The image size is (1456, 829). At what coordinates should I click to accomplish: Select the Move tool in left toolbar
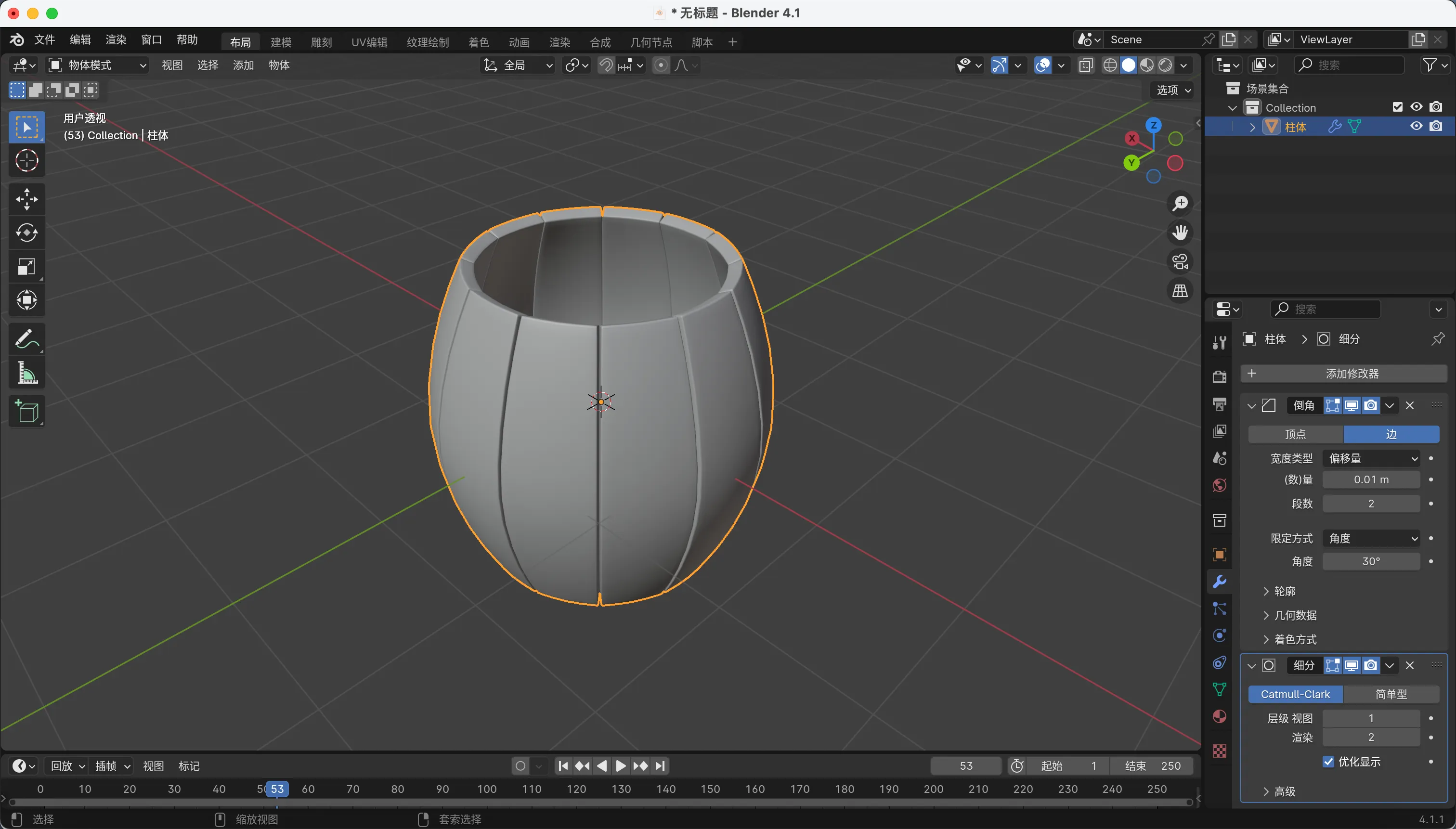27,199
